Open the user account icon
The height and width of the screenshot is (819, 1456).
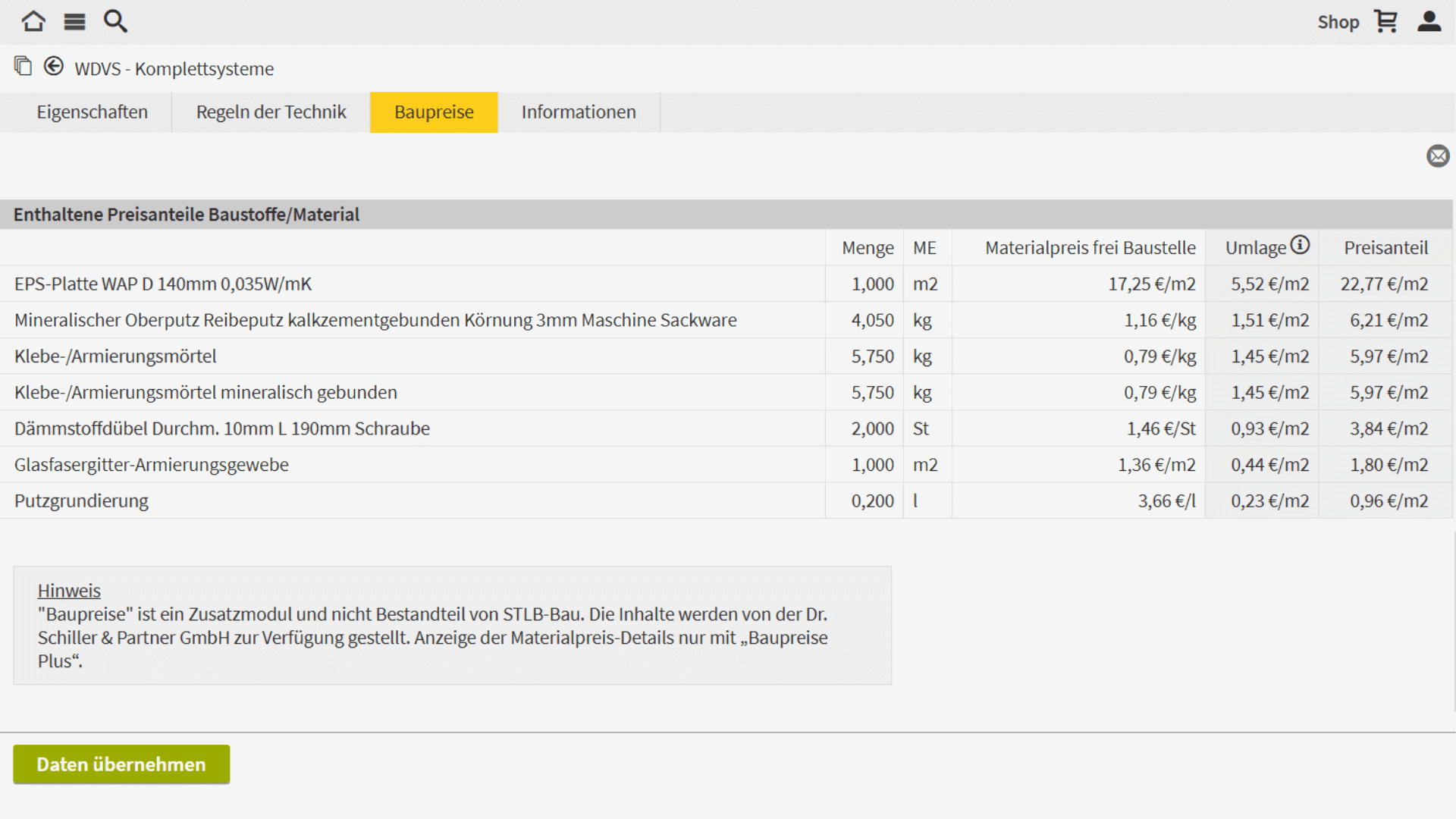[x=1429, y=21]
